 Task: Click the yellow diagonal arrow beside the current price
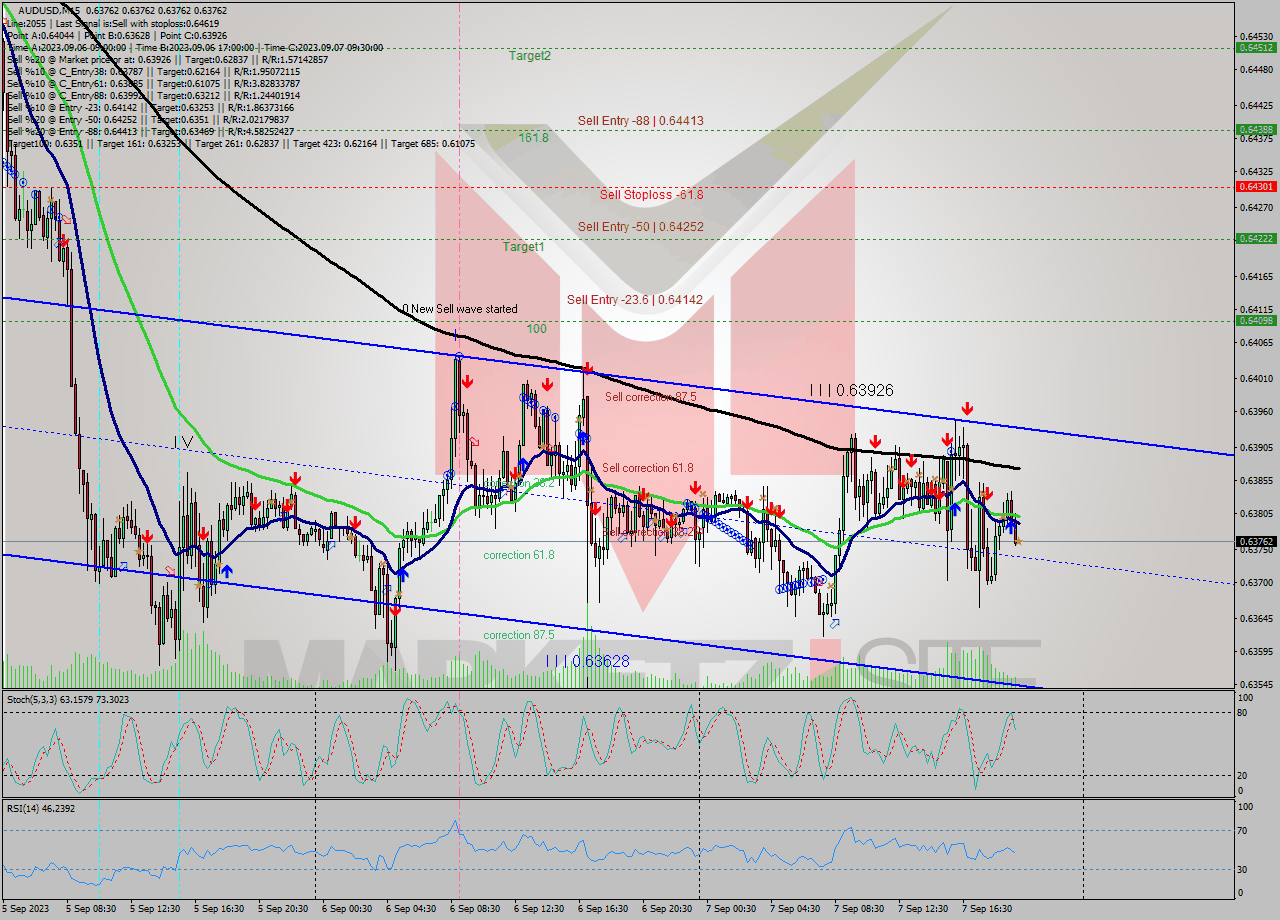[x=1018, y=541]
